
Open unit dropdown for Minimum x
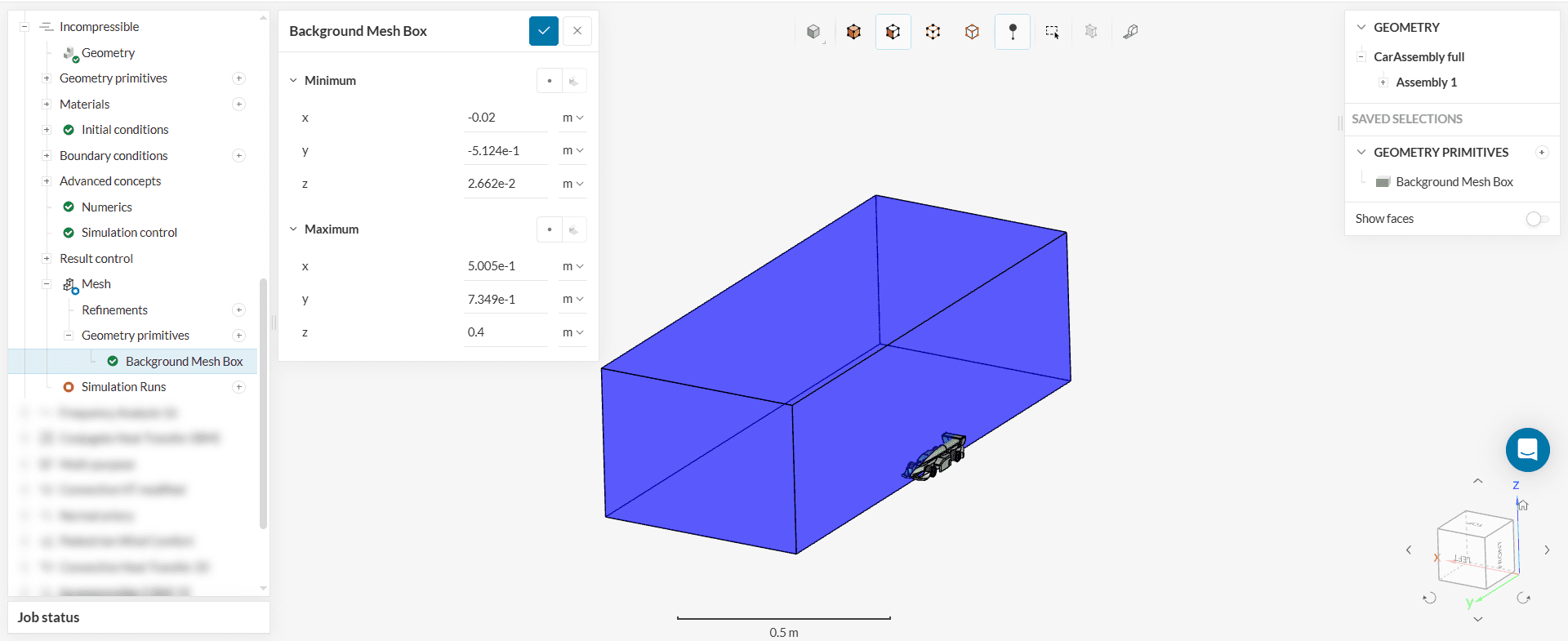[x=572, y=118]
